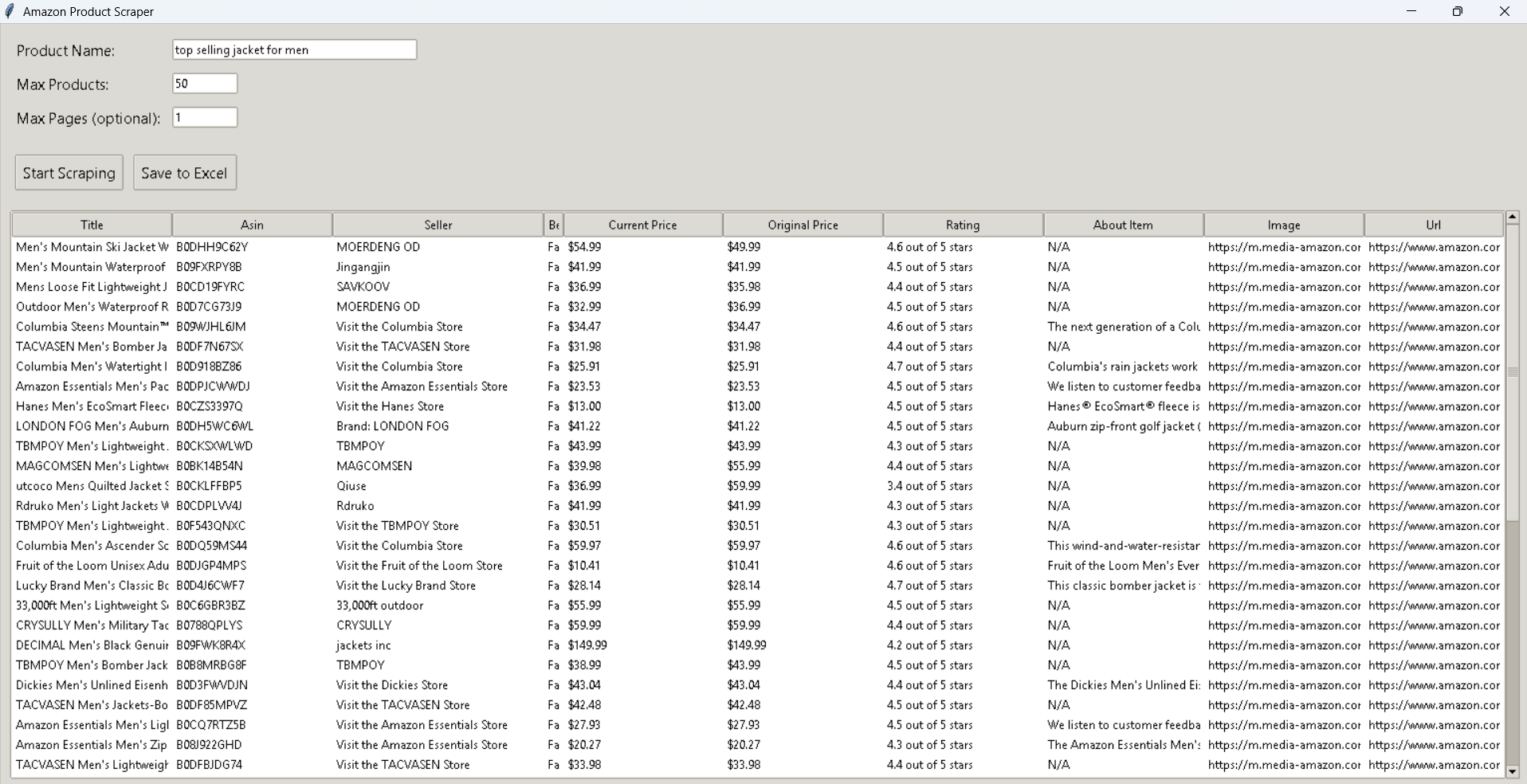The image size is (1527, 784).
Task: Click ASIN B0DF85MPVZ
Action: [211, 705]
